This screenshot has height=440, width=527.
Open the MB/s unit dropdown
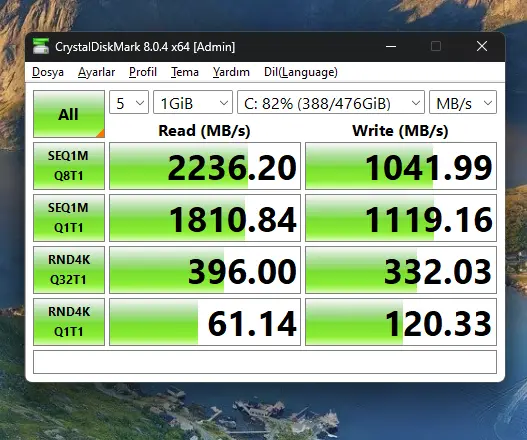coord(463,102)
